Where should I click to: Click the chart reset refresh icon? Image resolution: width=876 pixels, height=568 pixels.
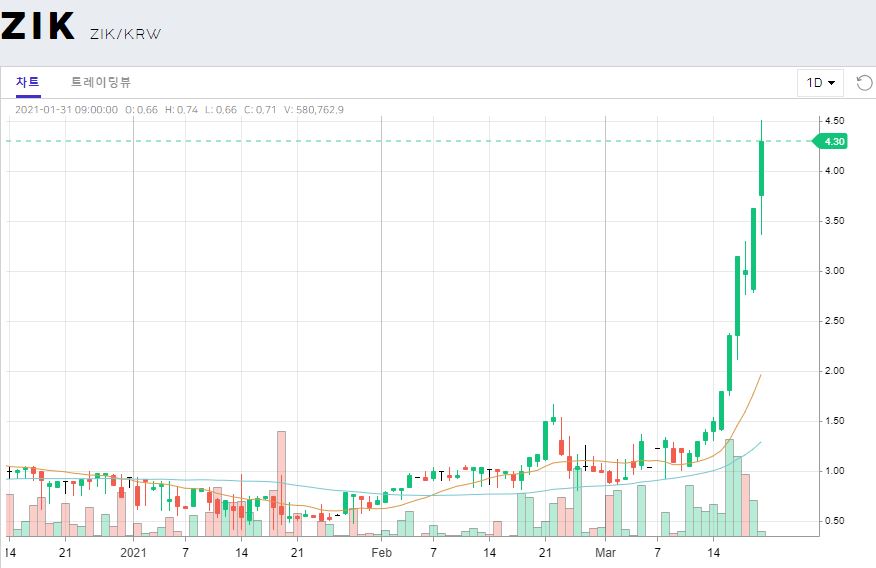click(x=864, y=83)
